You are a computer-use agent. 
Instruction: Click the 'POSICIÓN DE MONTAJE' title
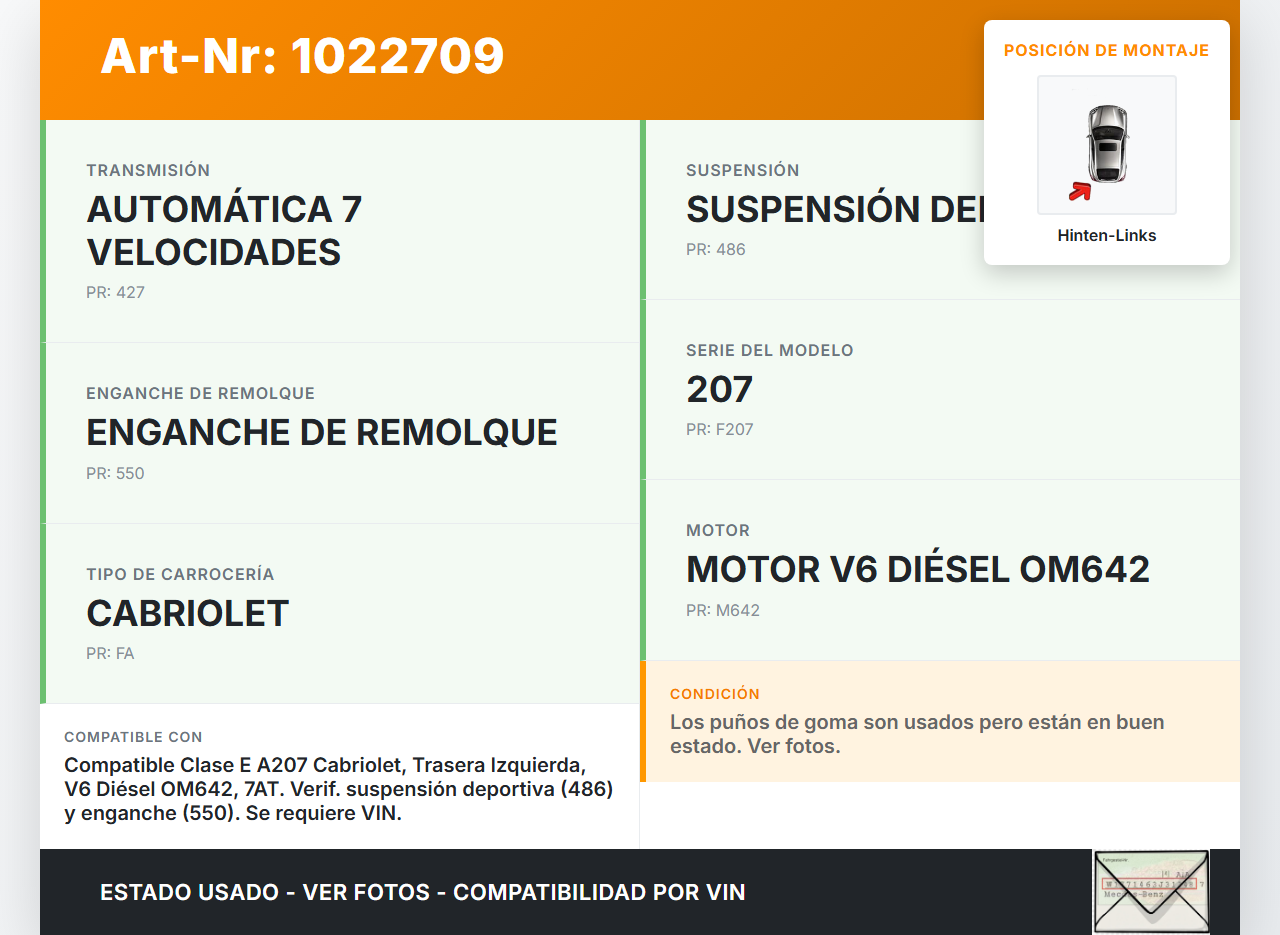click(1107, 50)
